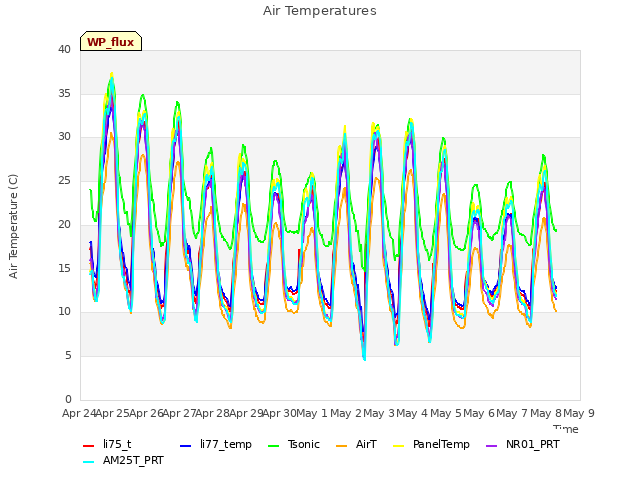
Task: Click the May 7 x-axis label
Action: click(512, 413)
